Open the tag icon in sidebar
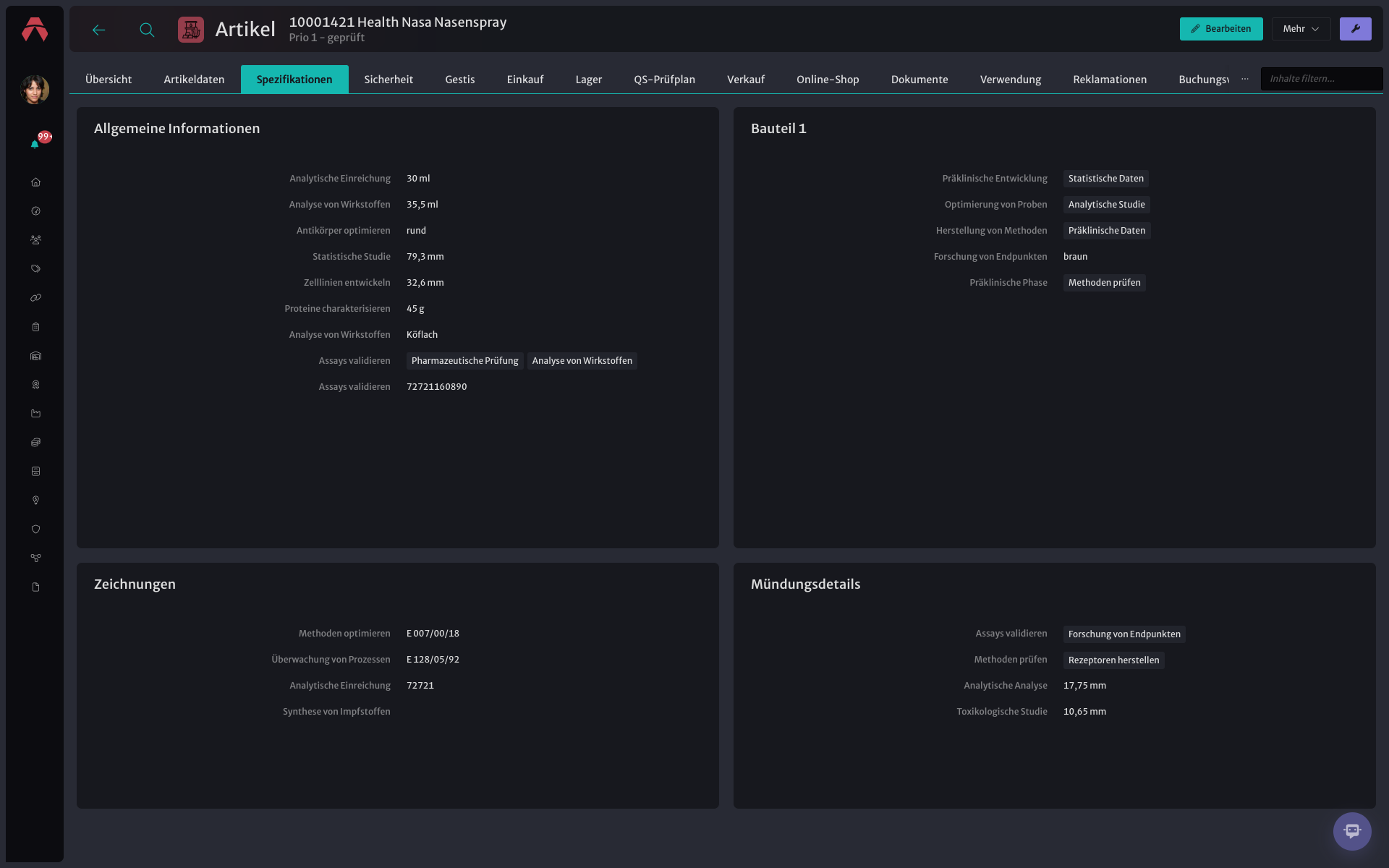This screenshot has width=1389, height=868. [35, 269]
